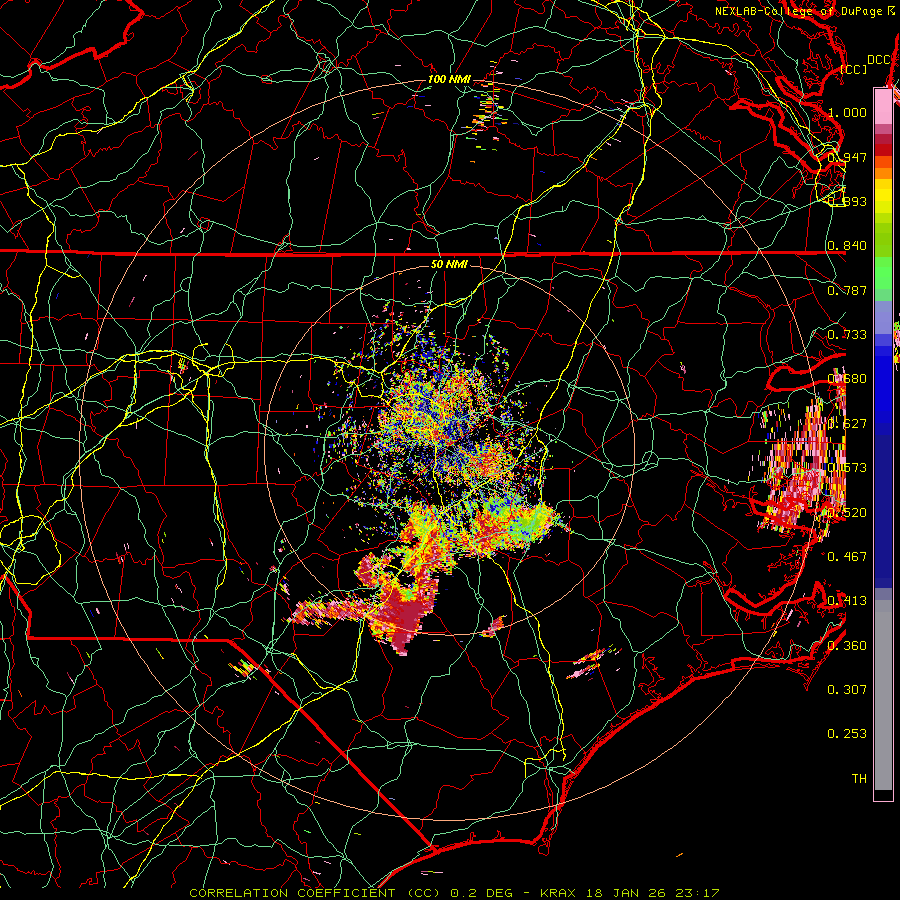
Task: Select the 0.627 legend value
Action: click(x=847, y=424)
